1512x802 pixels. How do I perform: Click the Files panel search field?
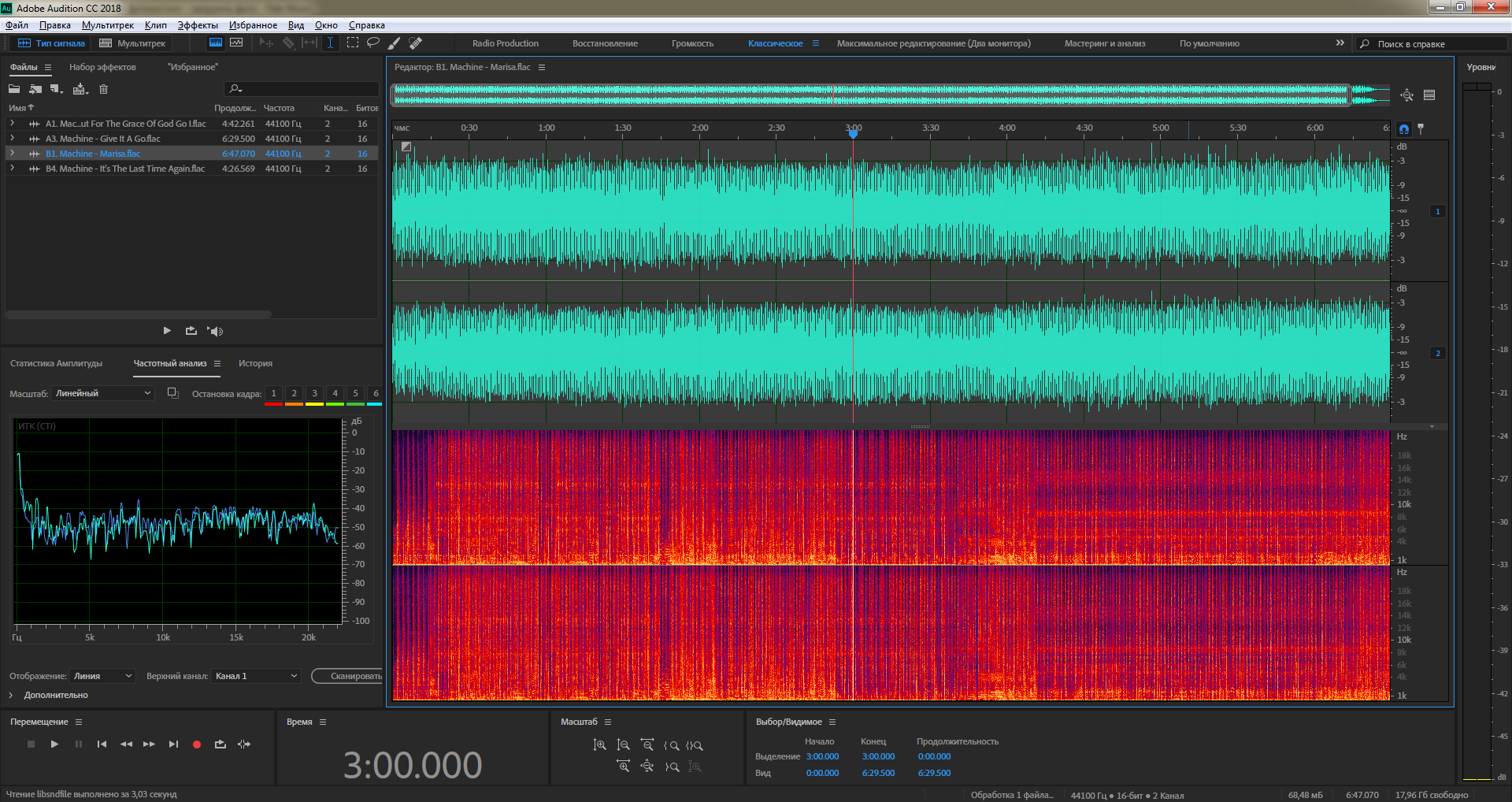click(302, 89)
